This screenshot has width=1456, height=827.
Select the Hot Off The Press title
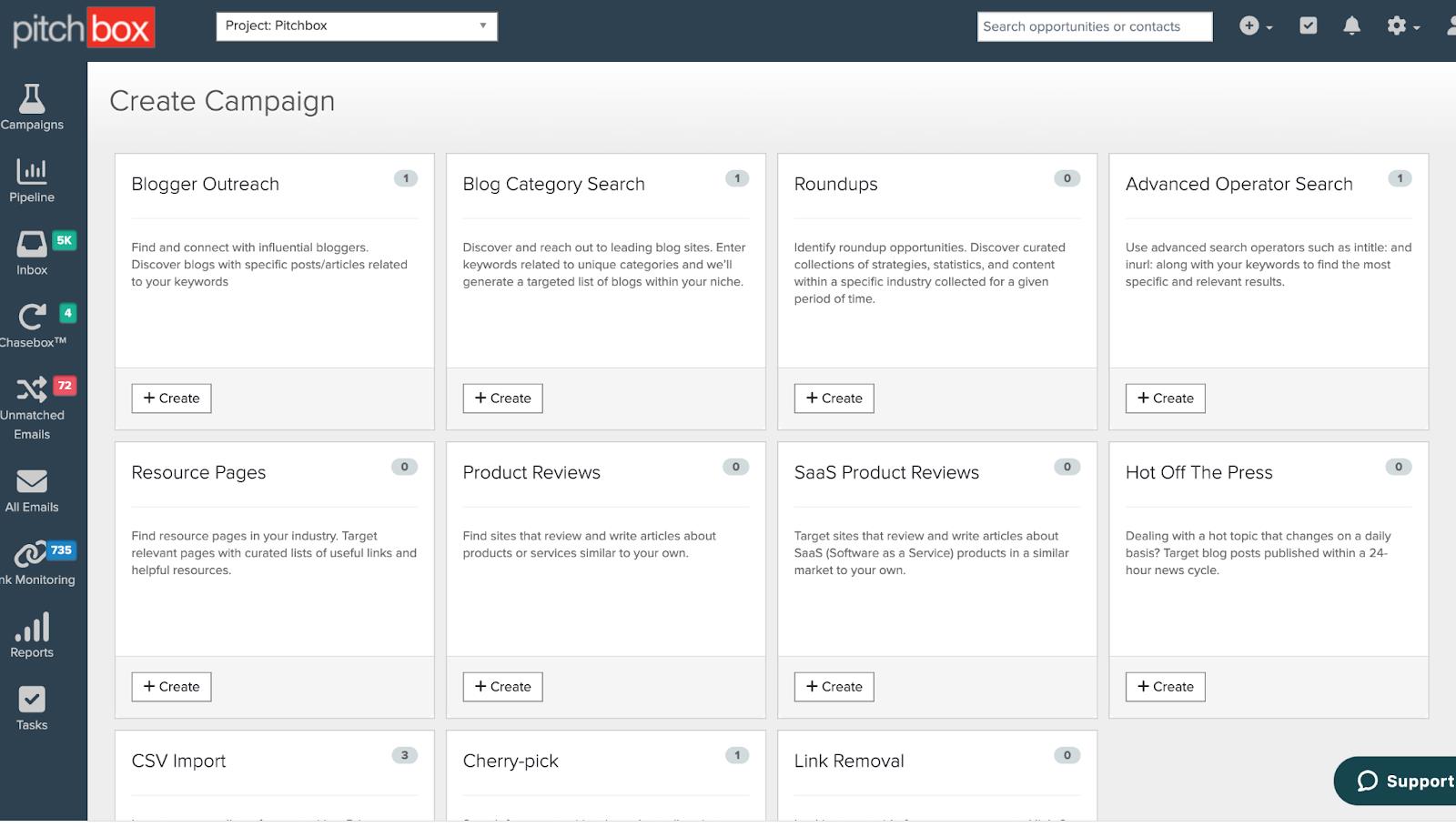coord(1198,472)
